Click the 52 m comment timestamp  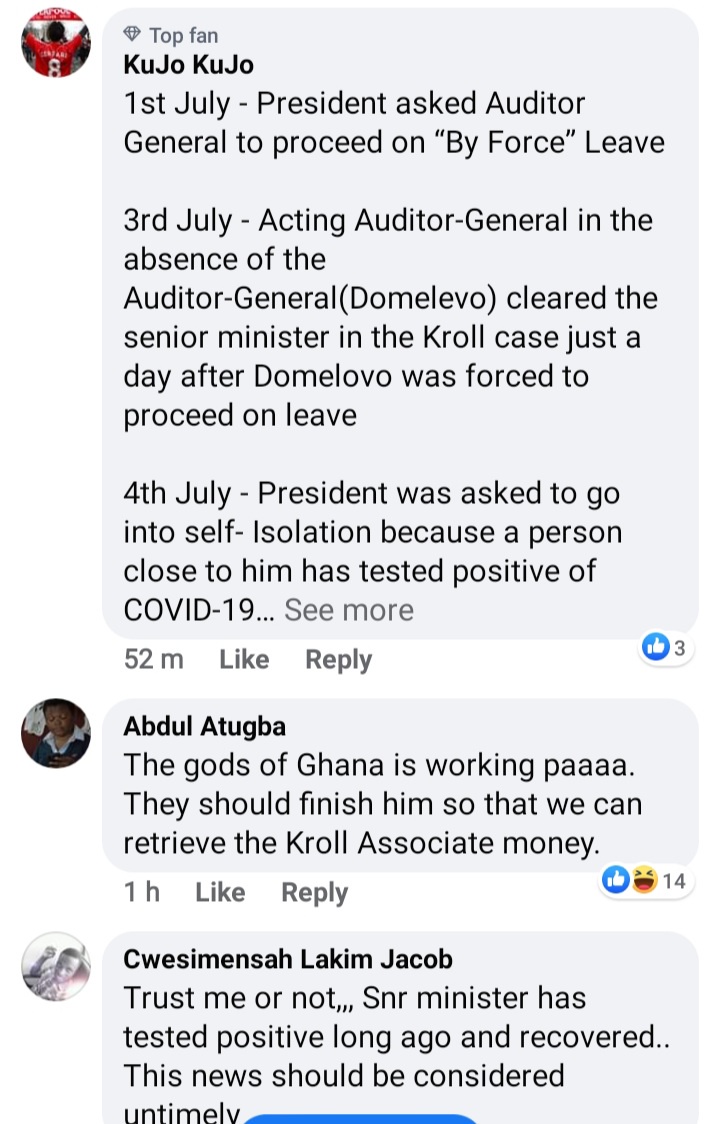(154, 659)
